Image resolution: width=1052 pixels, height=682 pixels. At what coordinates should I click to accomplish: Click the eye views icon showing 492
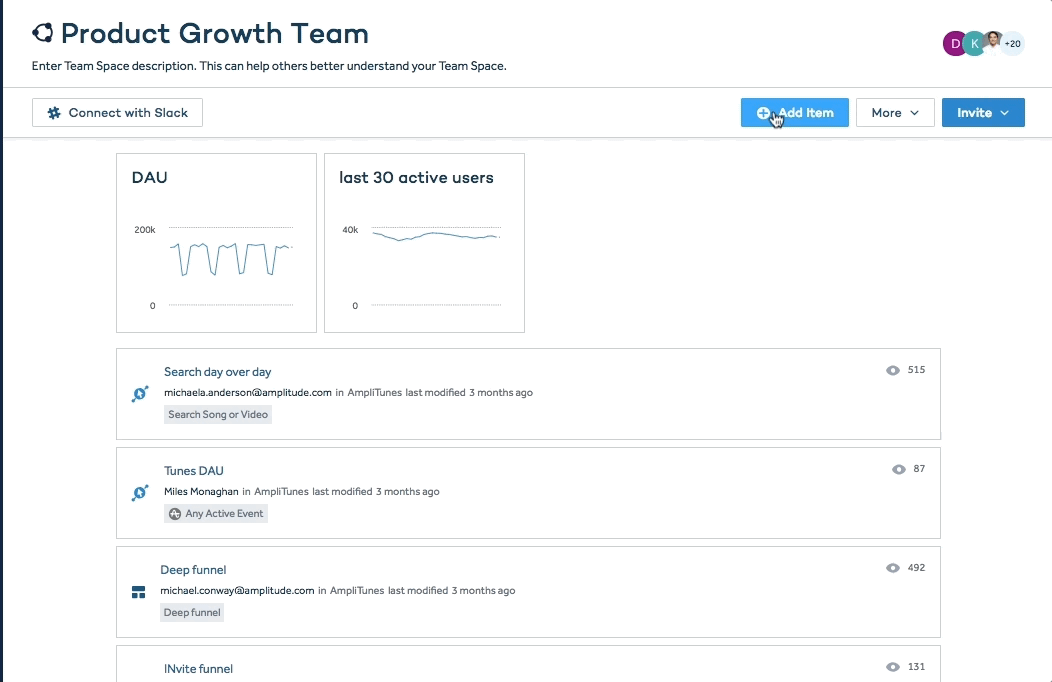(x=893, y=568)
